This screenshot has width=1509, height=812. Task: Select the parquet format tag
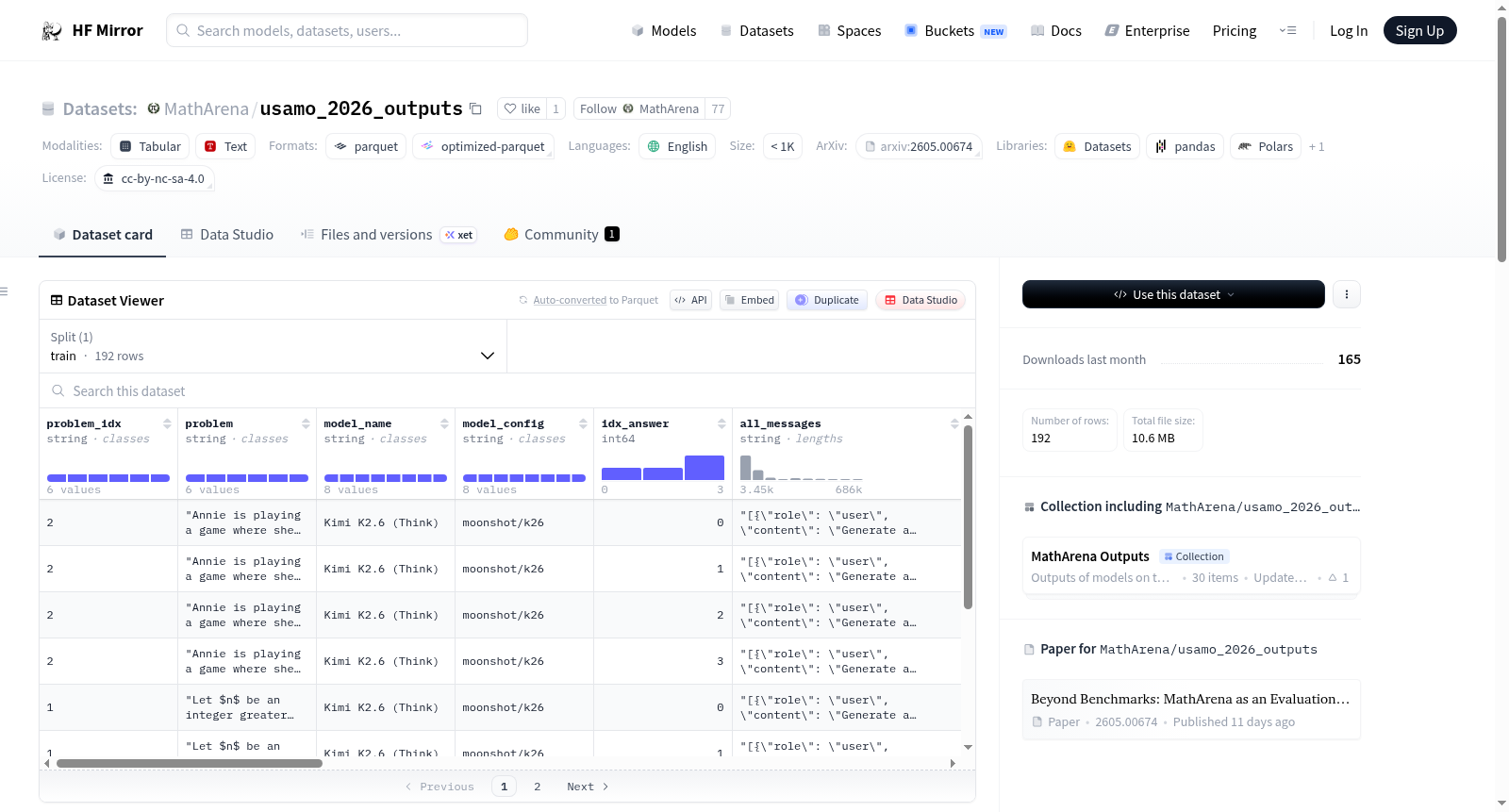[x=366, y=146]
